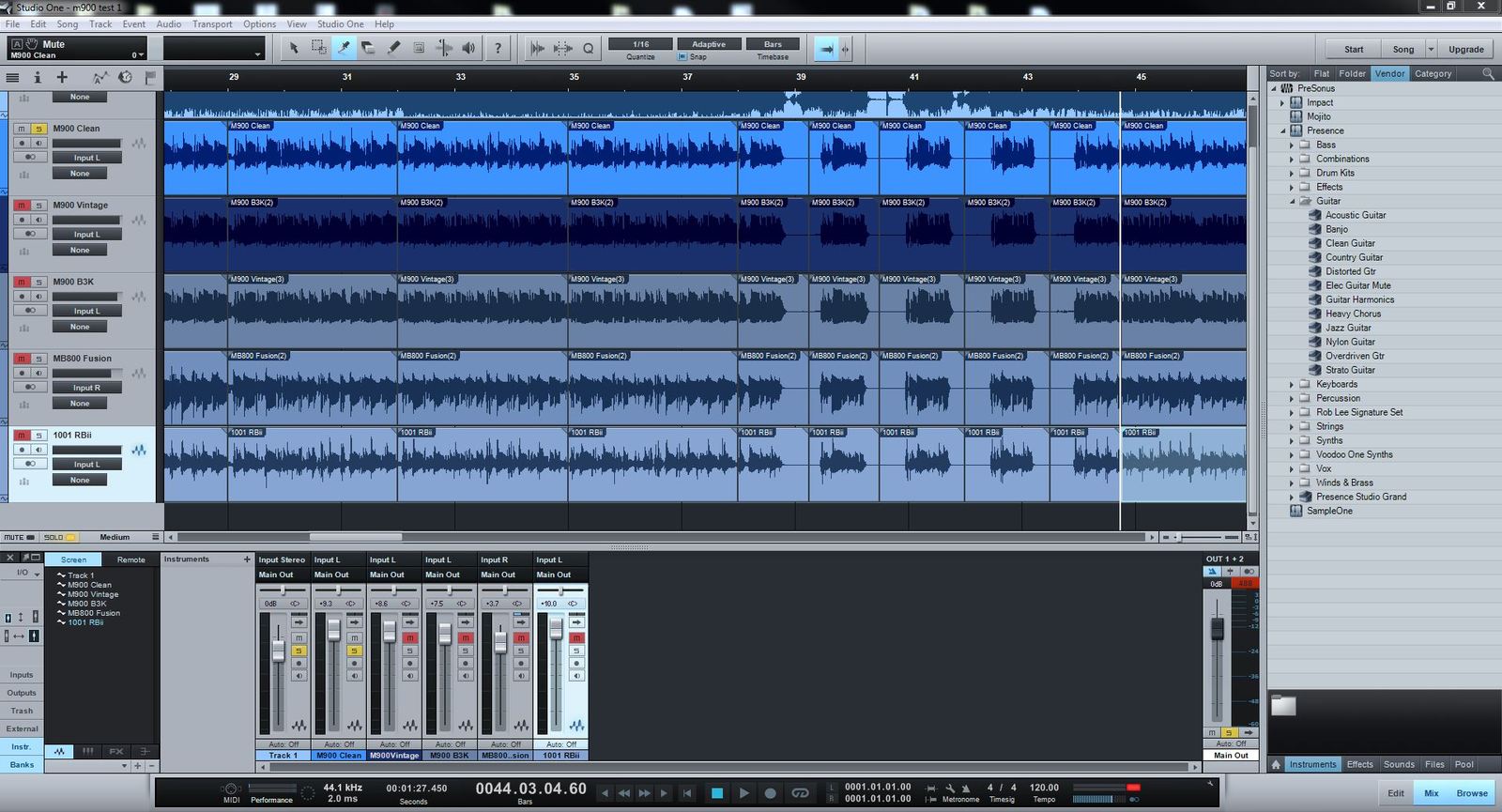Open the Studio One menu
Screen dimensions: 1502x812
click(x=340, y=23)
